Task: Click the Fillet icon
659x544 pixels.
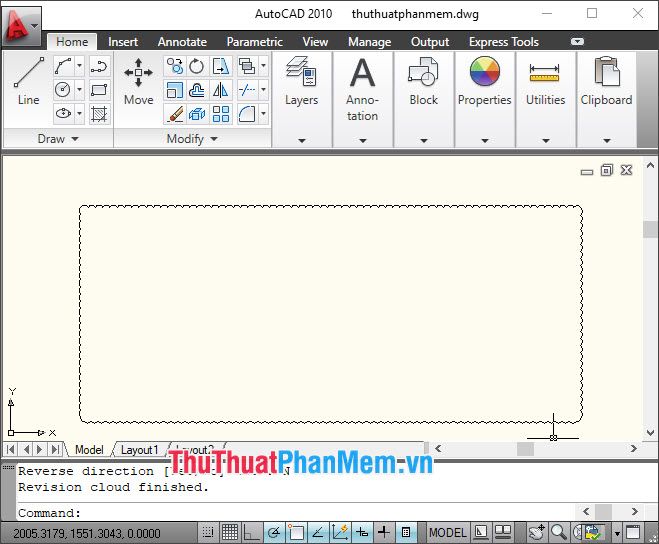Action: pyautogui.click(x=247, y=114)
